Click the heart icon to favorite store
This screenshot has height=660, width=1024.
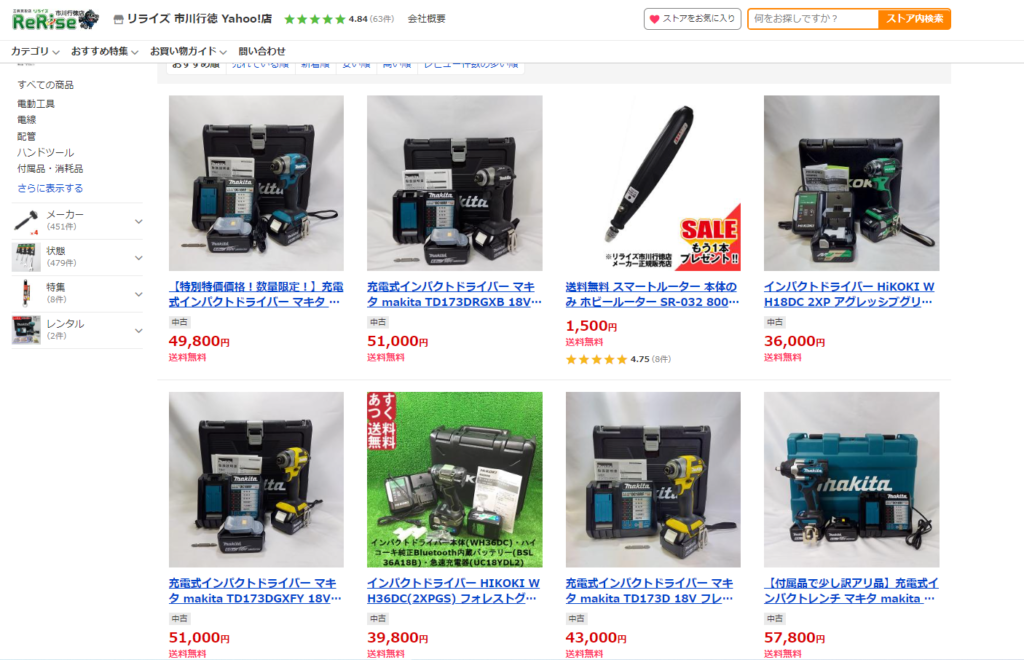654,19
